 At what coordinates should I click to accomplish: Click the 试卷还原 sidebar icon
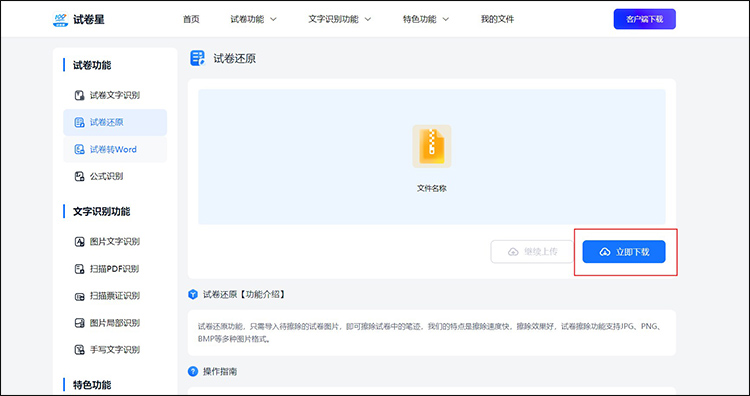pos(79,122)
